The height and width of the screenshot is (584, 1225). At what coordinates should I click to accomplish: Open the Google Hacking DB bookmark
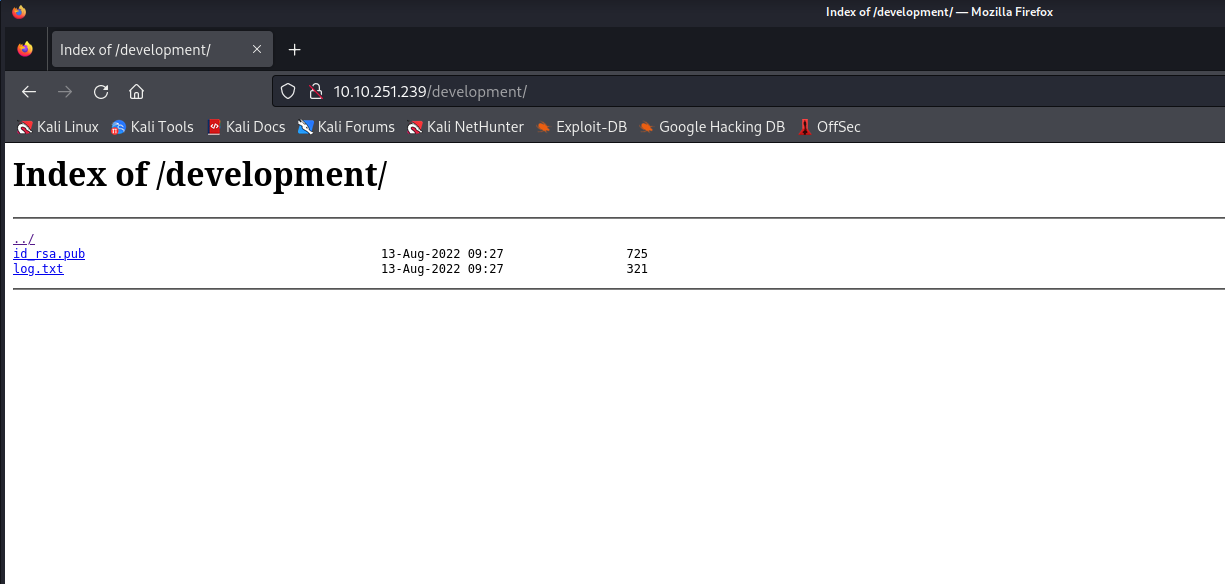coord(712,127)
